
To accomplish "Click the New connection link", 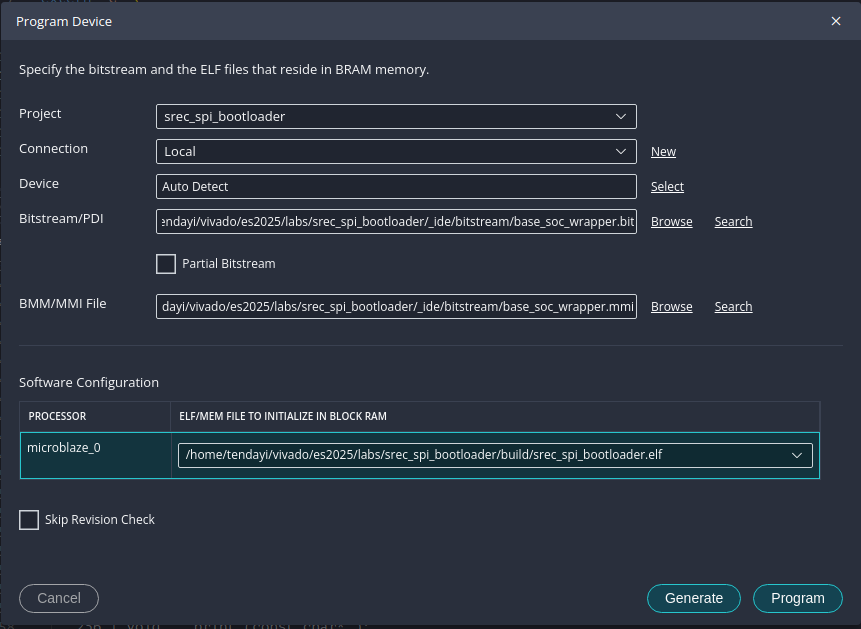I will (663, 152).
